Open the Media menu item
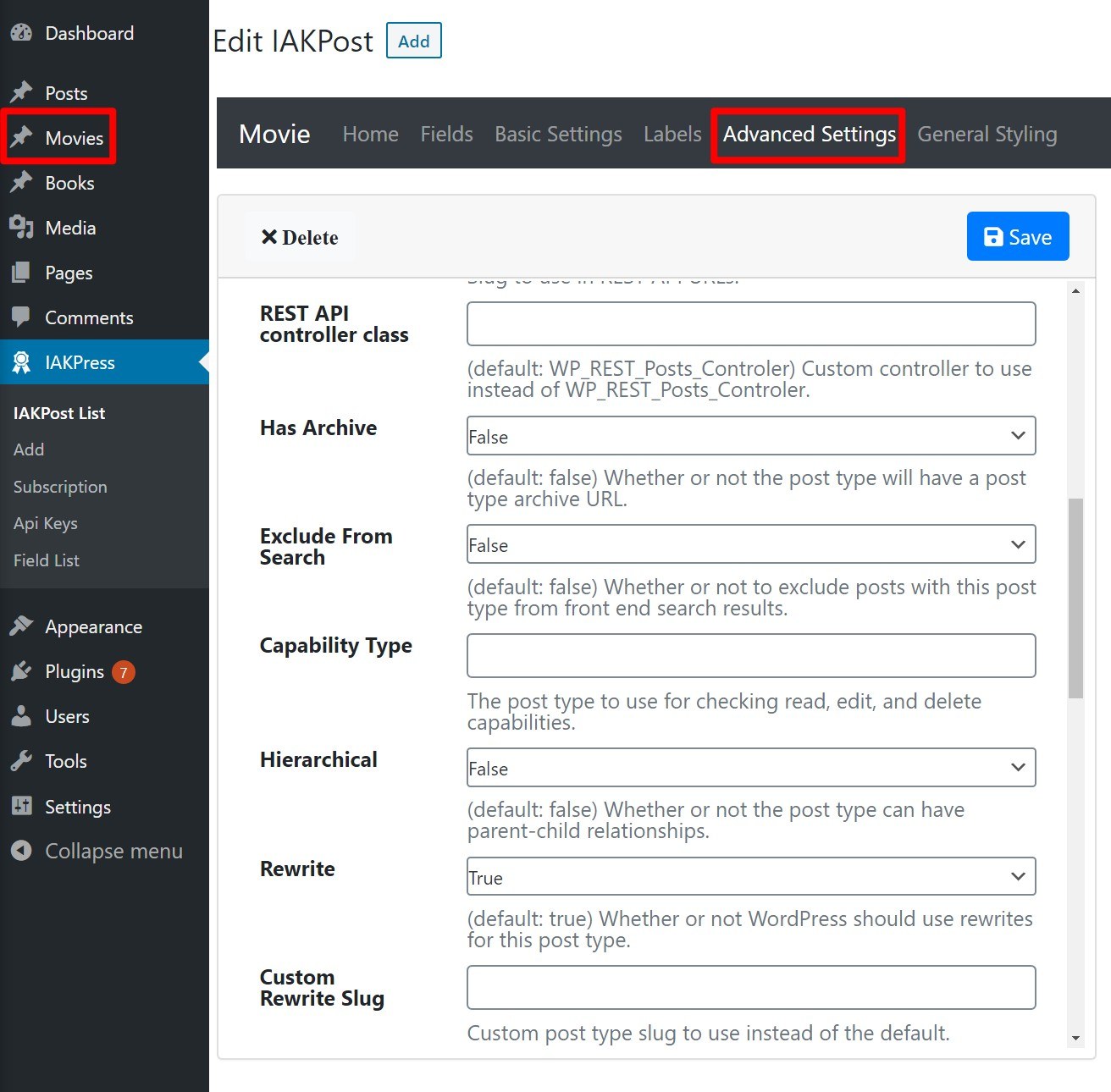This screenshot has width=1111, height=1092. (x=104, y=227)
